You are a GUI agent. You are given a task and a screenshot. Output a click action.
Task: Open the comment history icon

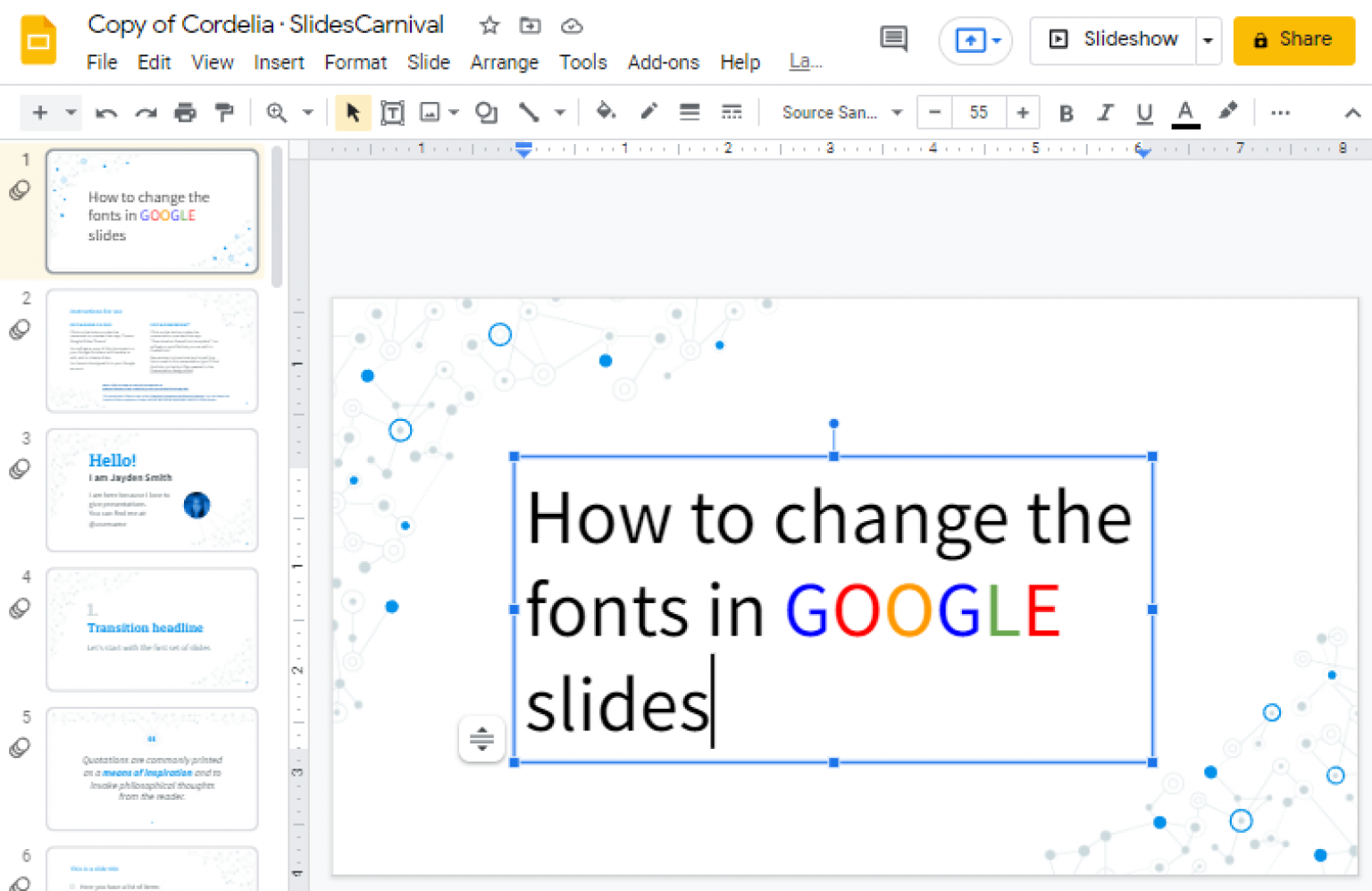point(893,38)
